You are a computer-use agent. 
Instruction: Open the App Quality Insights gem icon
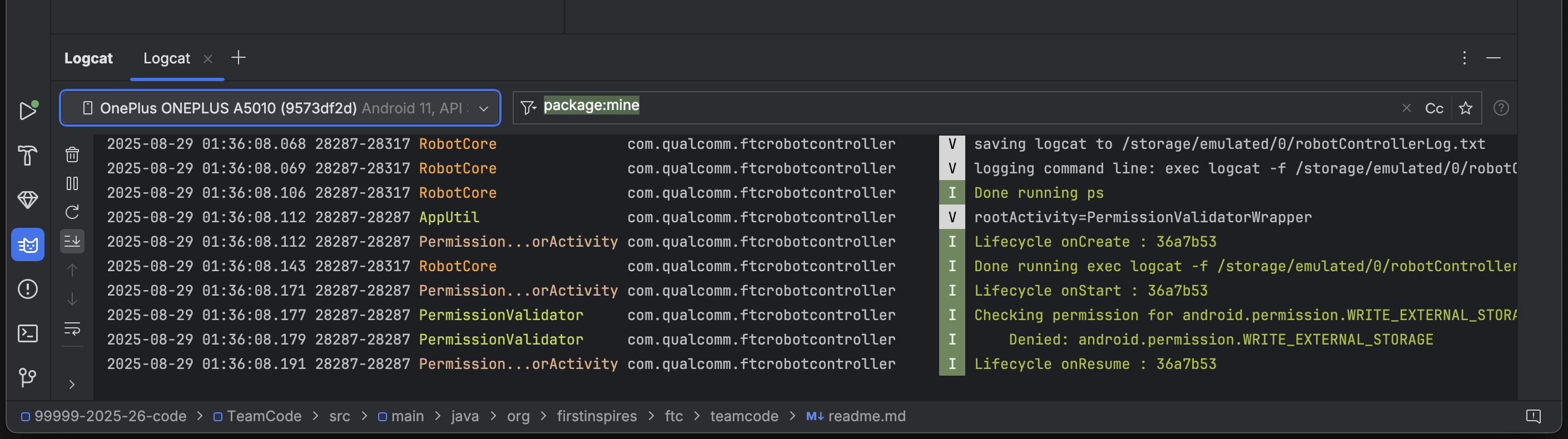coord(27,199)
